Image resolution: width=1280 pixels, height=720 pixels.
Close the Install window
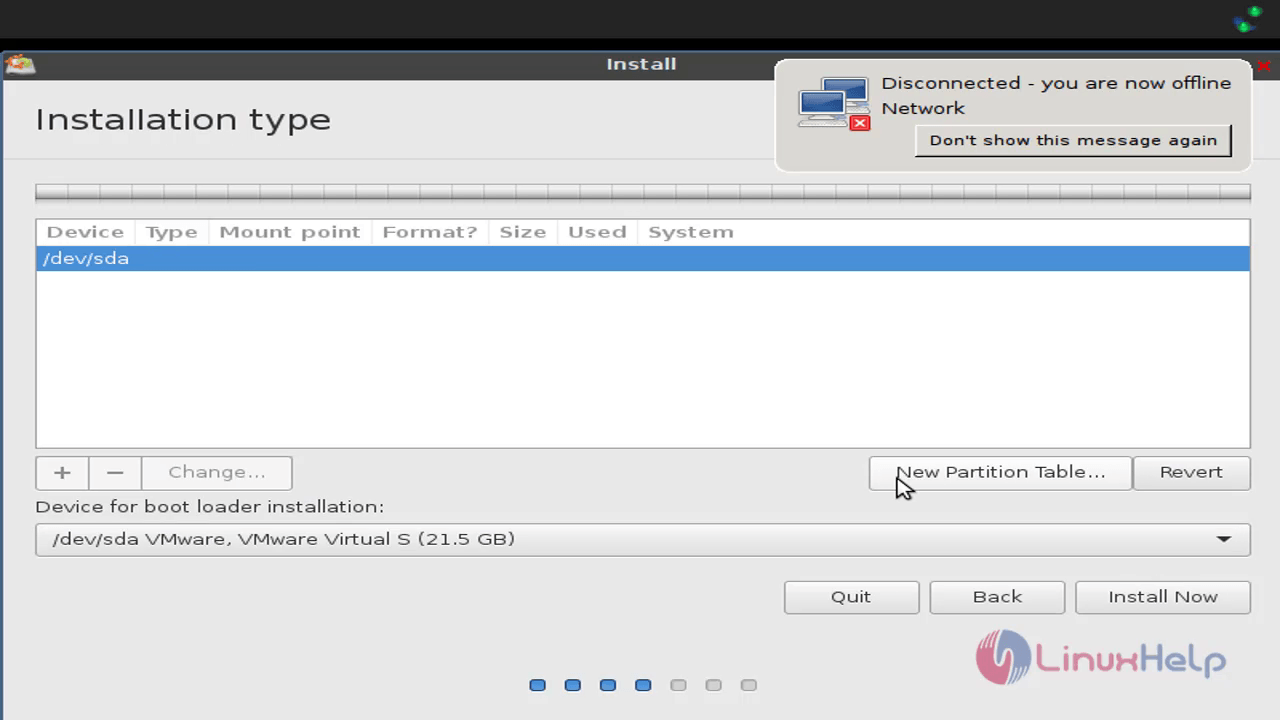(x=1264, y=66)
